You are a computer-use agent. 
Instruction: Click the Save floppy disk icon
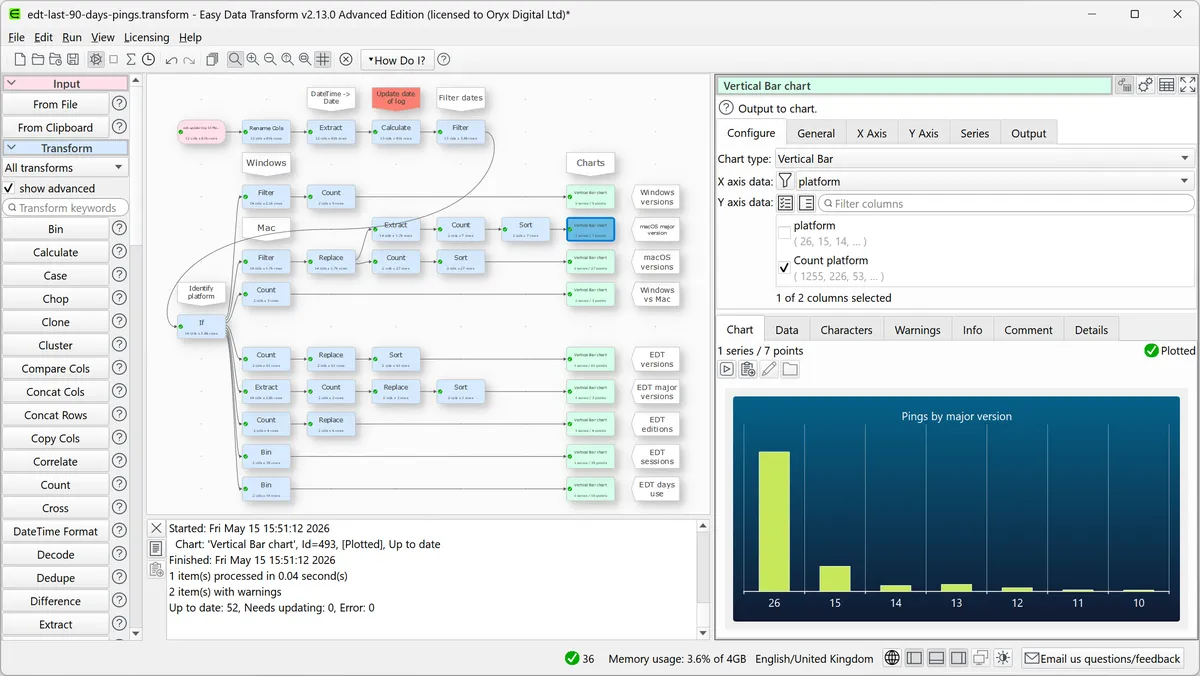coord(72,60)
